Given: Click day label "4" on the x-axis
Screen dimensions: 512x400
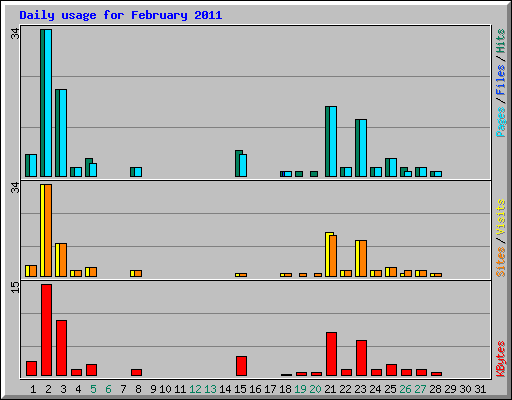Looking at the screenshot, I should [x=78, y=389].
